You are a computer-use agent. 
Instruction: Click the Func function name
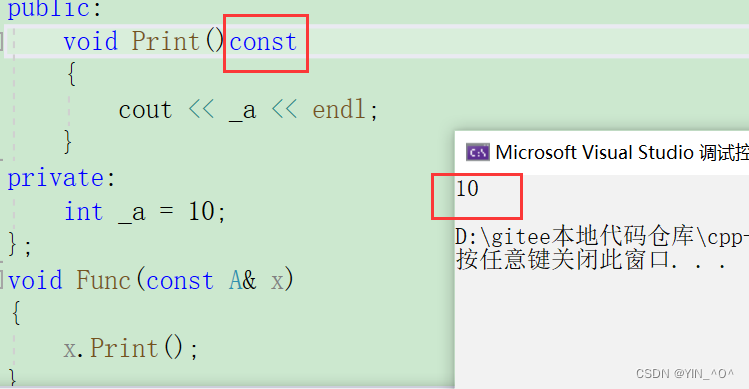point(104,281)
